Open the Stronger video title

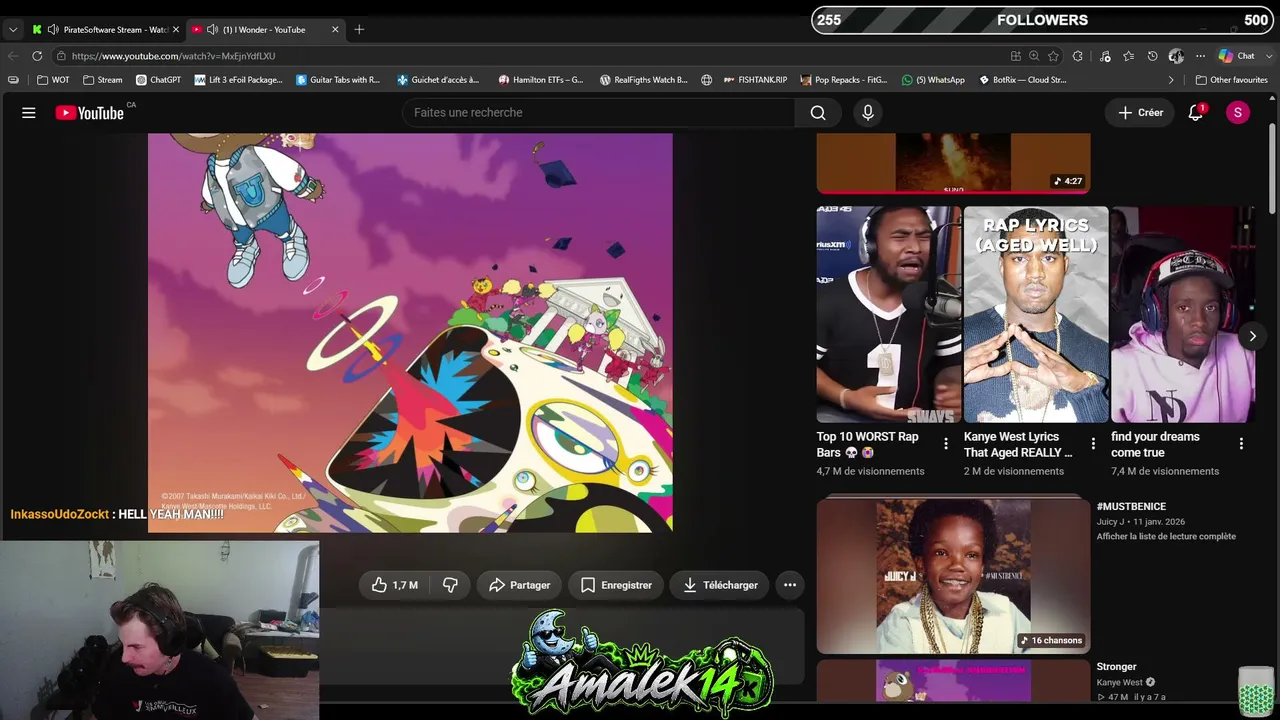pos(1116,667)
